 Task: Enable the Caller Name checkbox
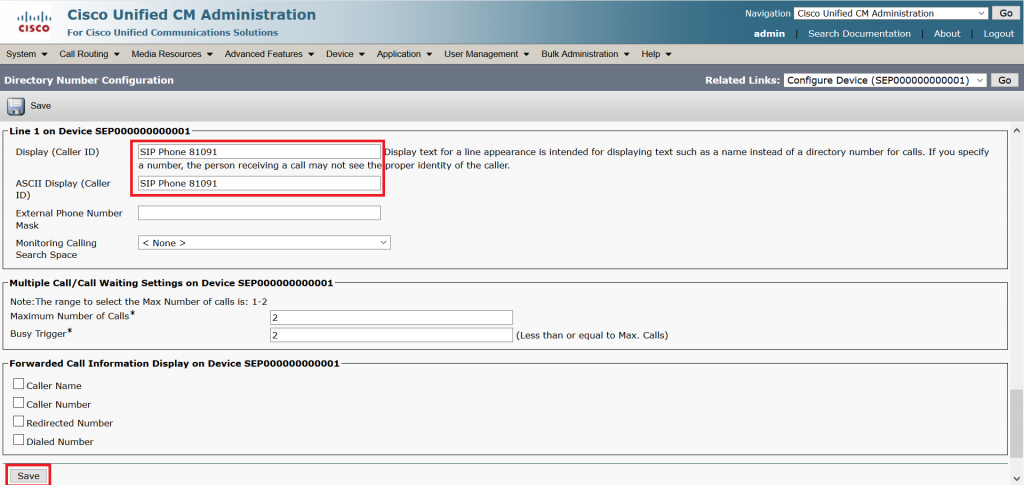pyautogui.click(x=19, y=385)
